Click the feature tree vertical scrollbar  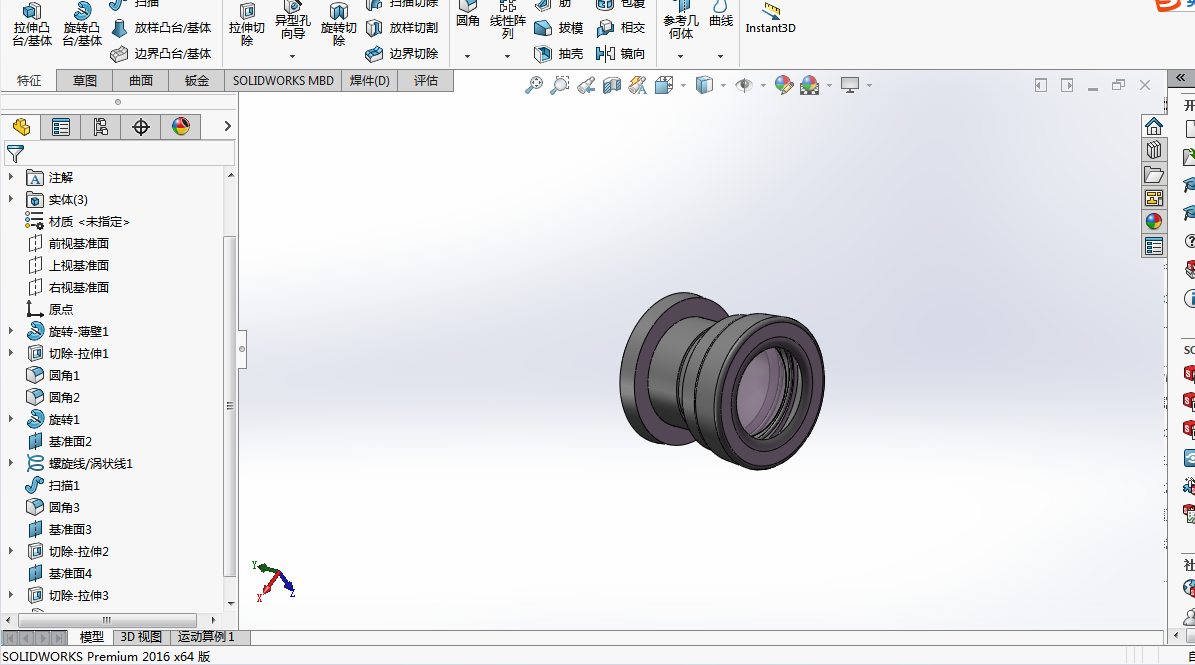pos(230,406)
